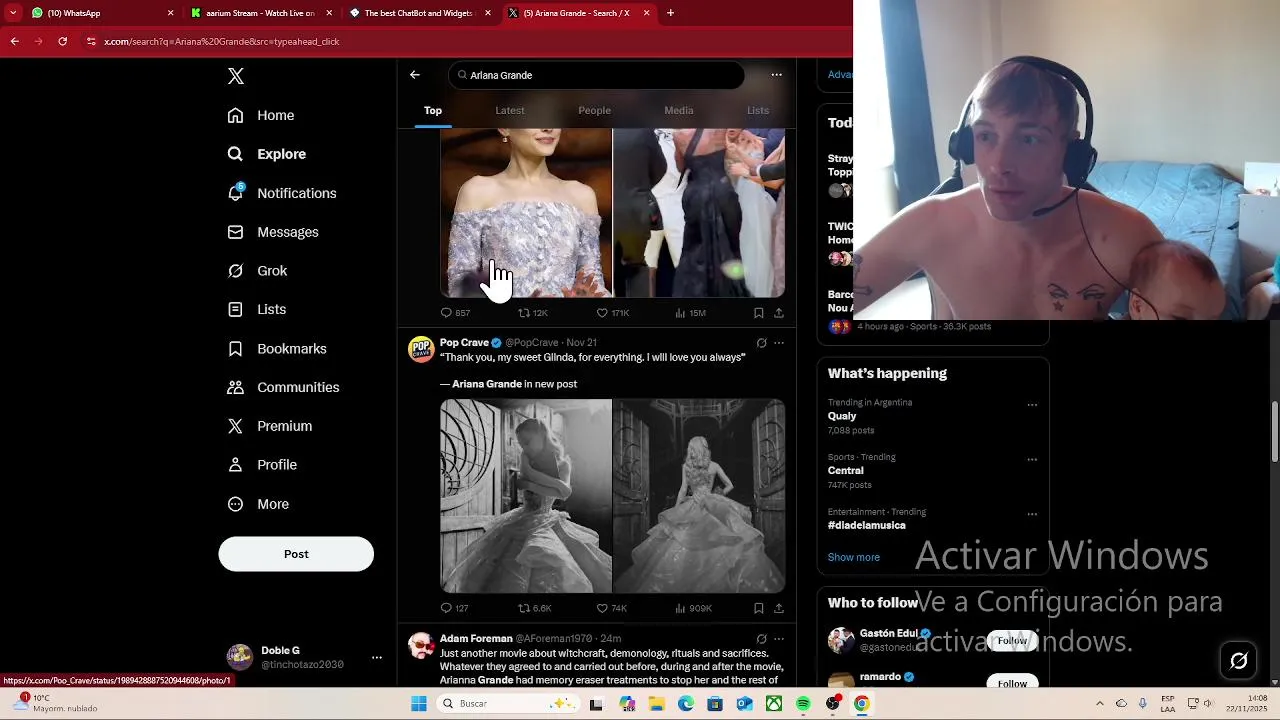Close the Ariana Grande browser tab
Screen dimensions: 1280x720
(x=646, y=13)
